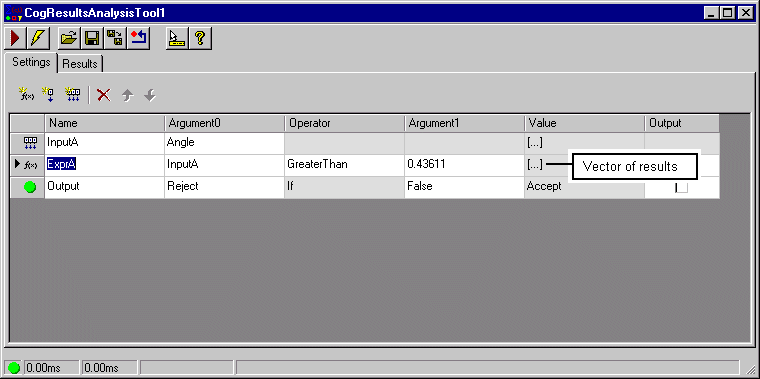
Task: Open help via the yellow question mark icon
Action: point(200,39)
